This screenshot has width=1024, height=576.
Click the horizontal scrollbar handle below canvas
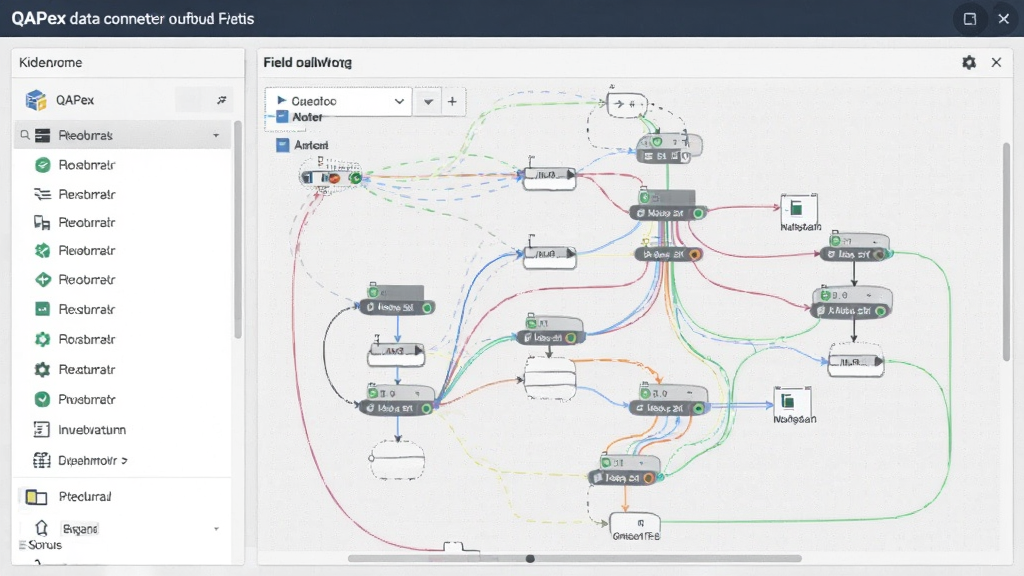pyautogui.click(x=530, y=558)
